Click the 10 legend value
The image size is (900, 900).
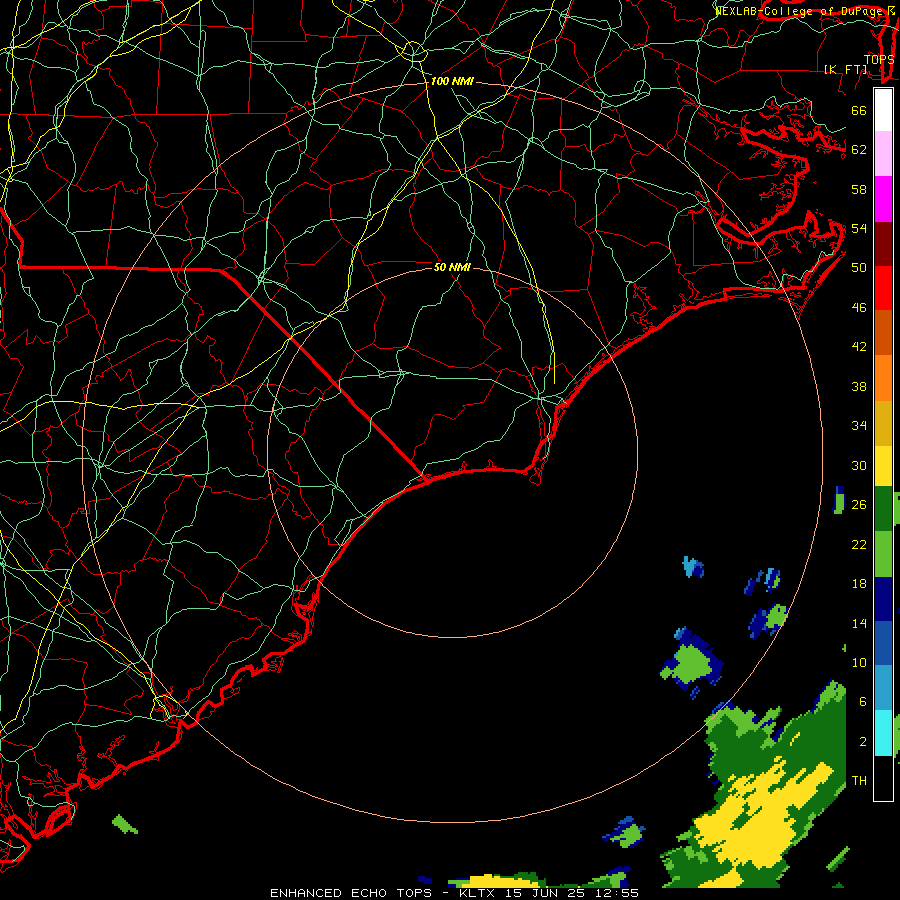859,662
